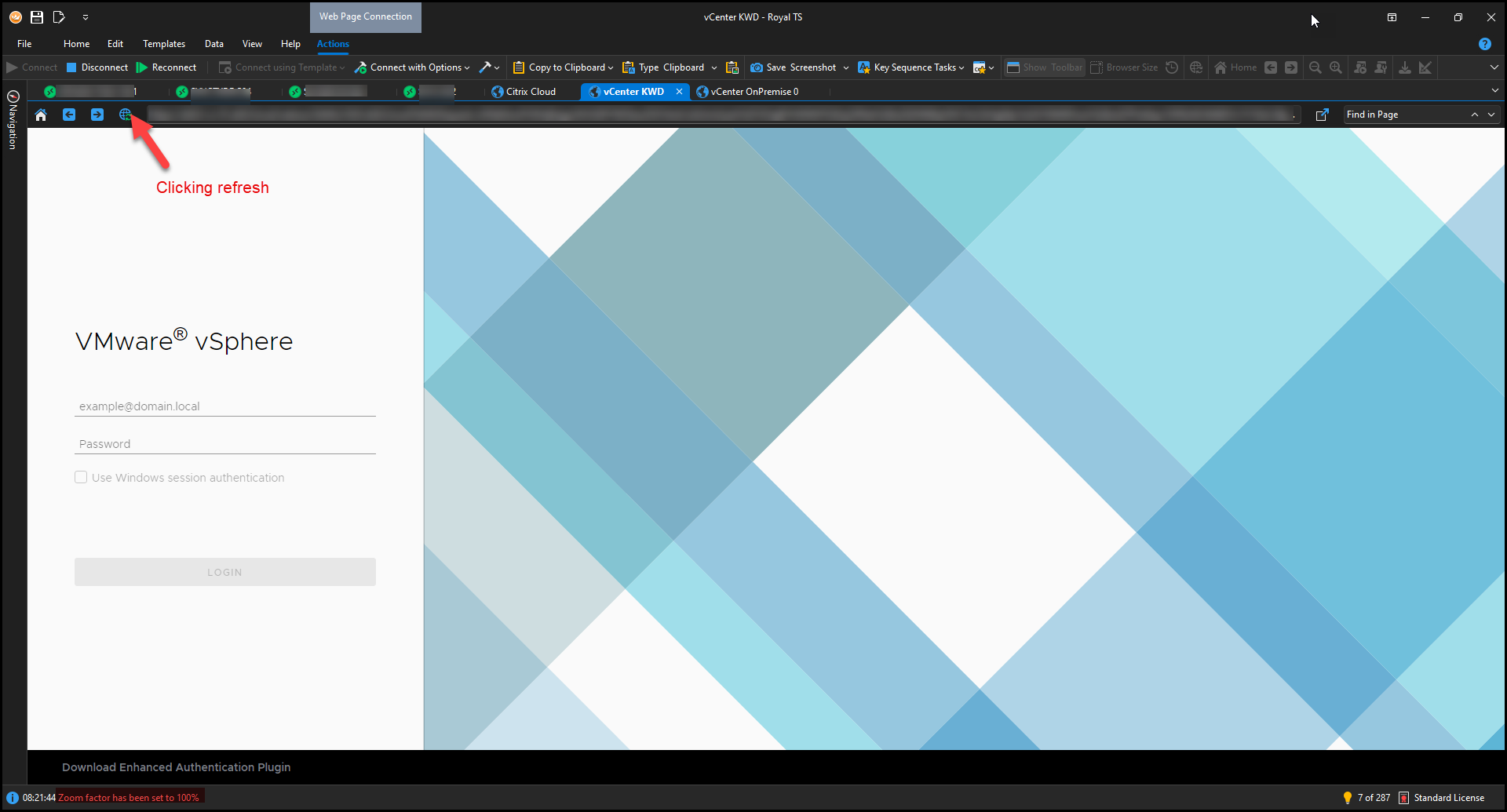Open the quick access customize arrow
Viewport: 1507px width, 812px height.
coord(86,16)
